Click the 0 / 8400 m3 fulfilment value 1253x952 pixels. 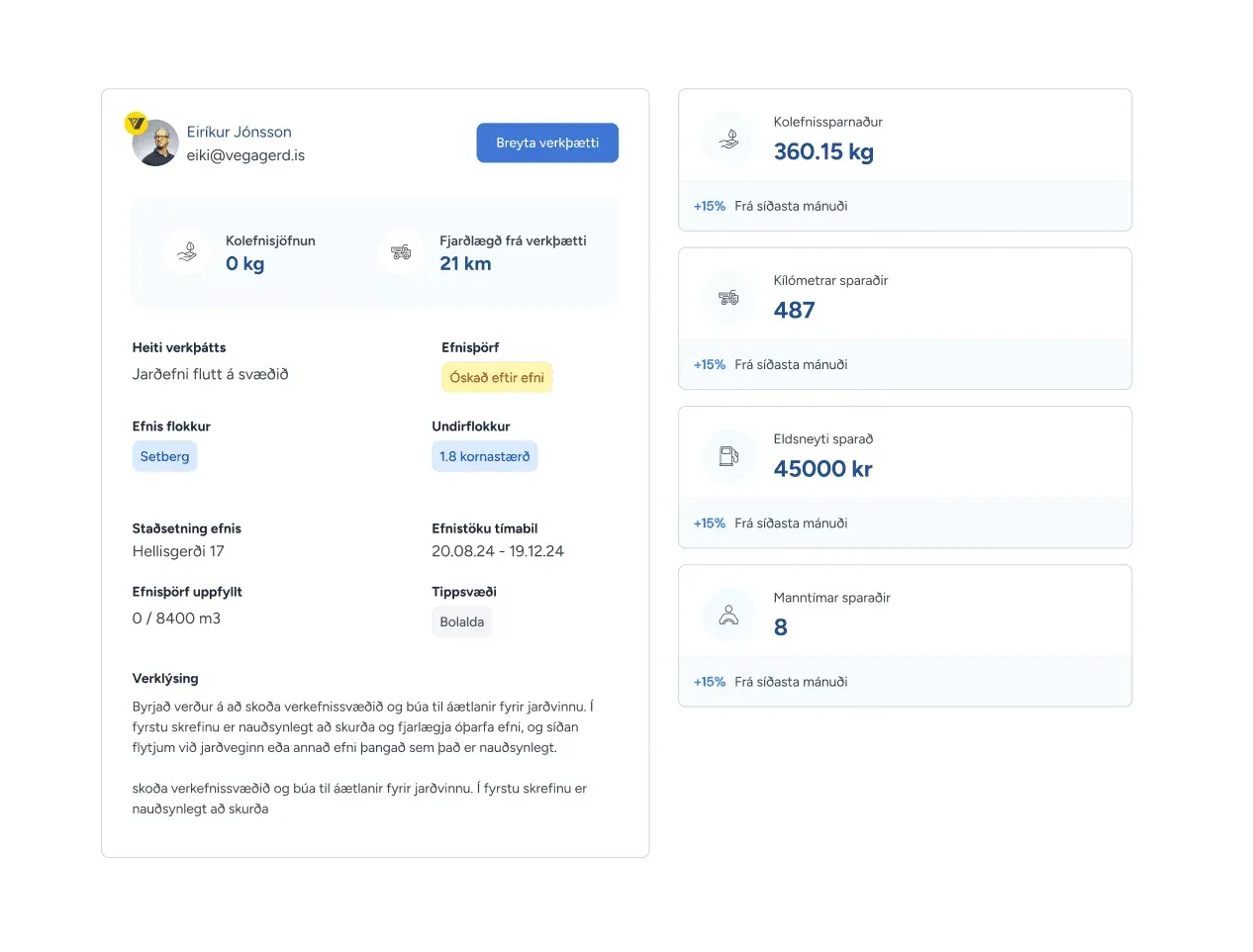coord(176,619)
